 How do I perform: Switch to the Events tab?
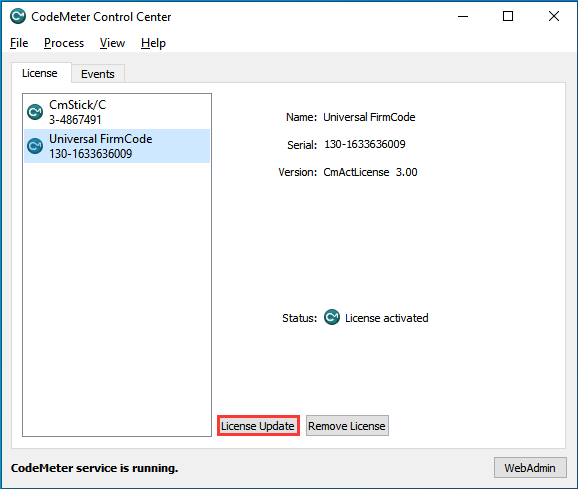[98, 74]
